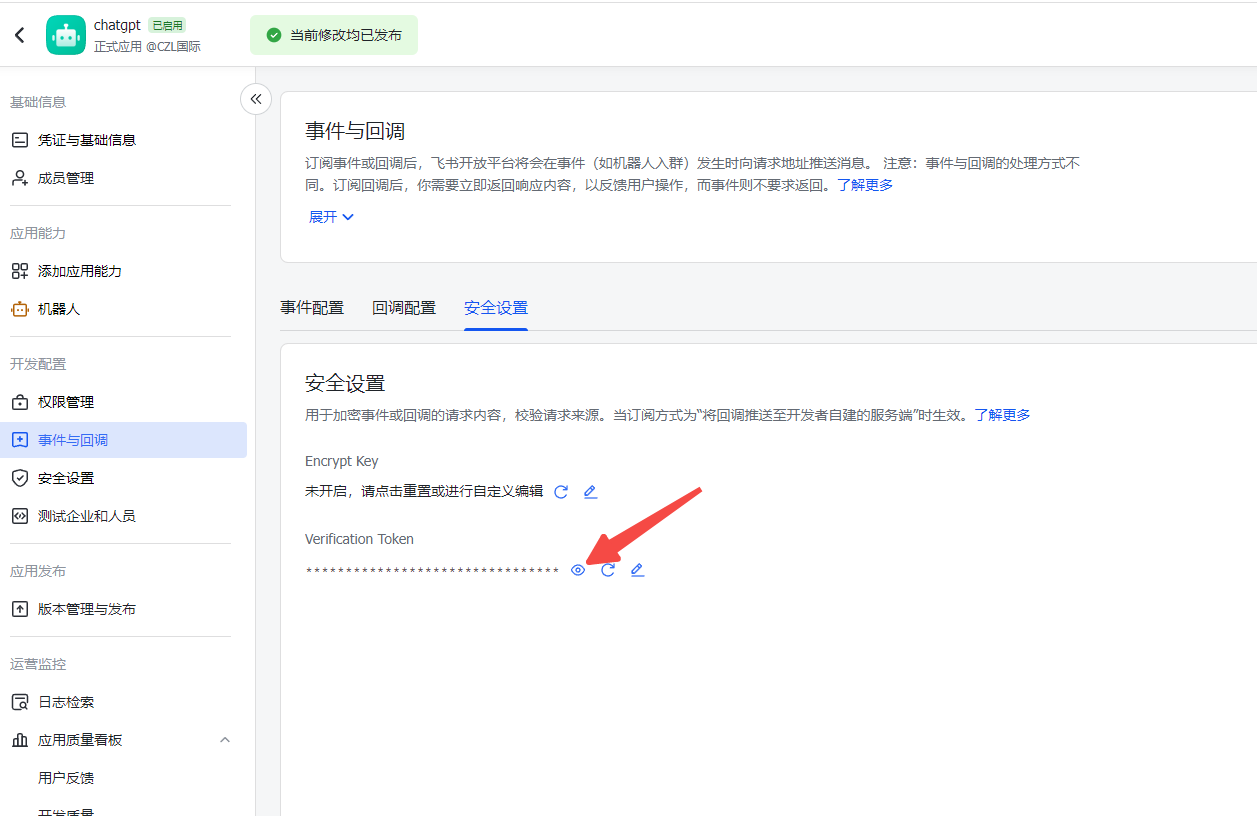The width and height of the screenshot is (1257, 816).
Task: Click the 凭证与基础信息 sidebar icon
Action: click(x=20, y=140)
